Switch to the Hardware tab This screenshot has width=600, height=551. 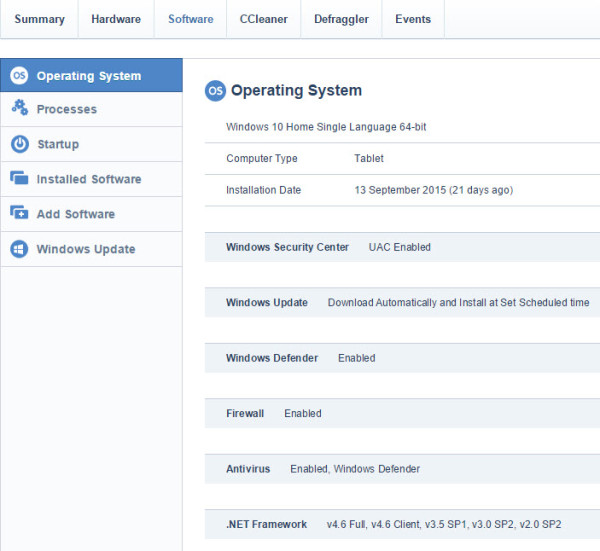tap(116, 19)
